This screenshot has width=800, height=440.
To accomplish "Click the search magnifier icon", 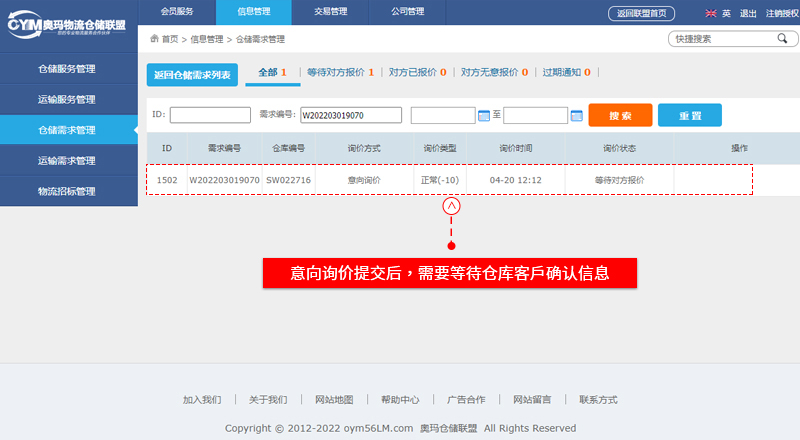I will point(781,39).
